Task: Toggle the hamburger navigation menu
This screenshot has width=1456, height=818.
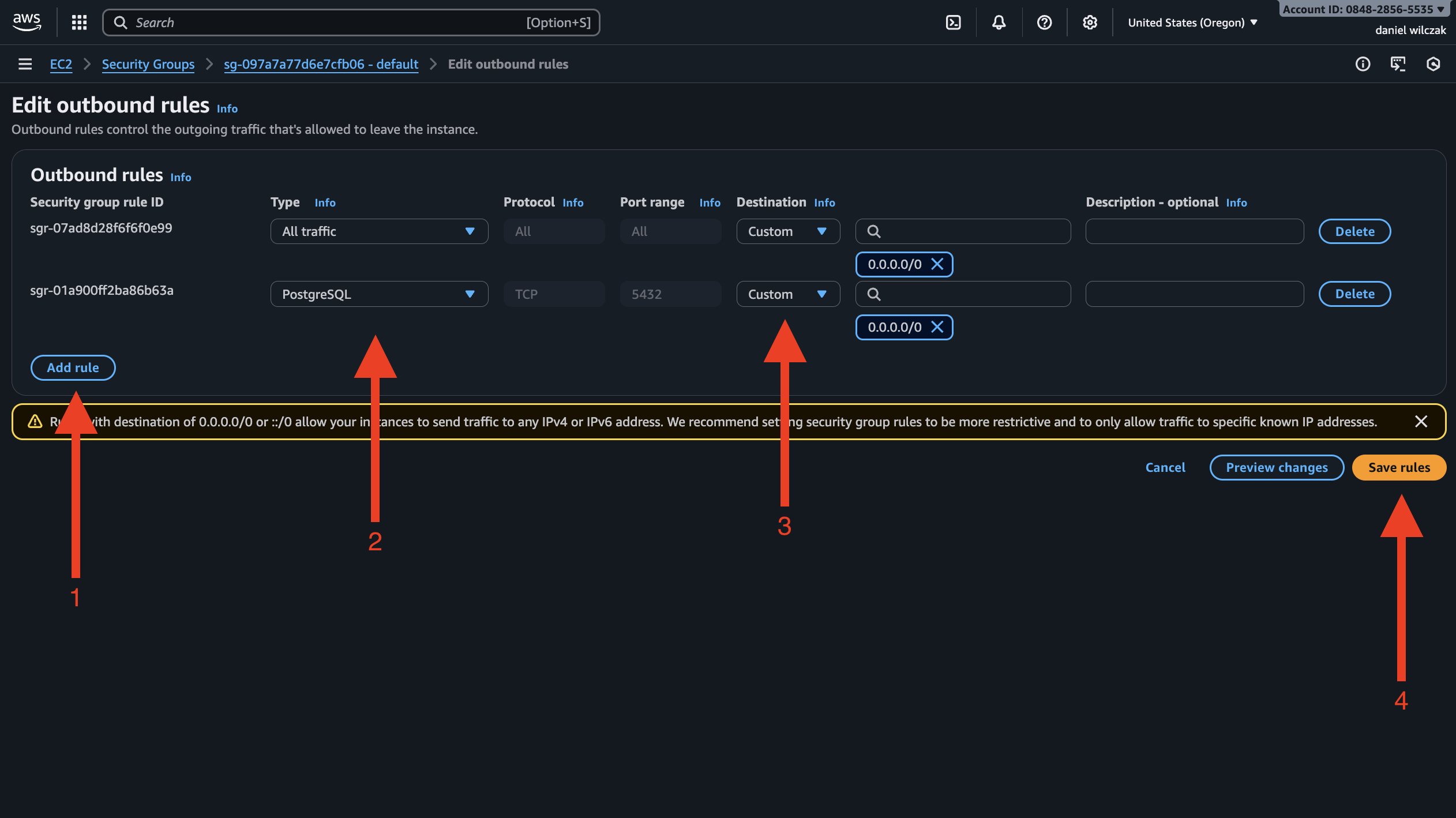Action: [x=25, y=64]
